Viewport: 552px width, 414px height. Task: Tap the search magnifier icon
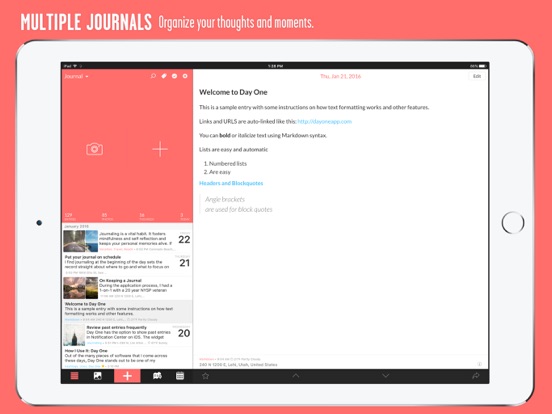153,76
